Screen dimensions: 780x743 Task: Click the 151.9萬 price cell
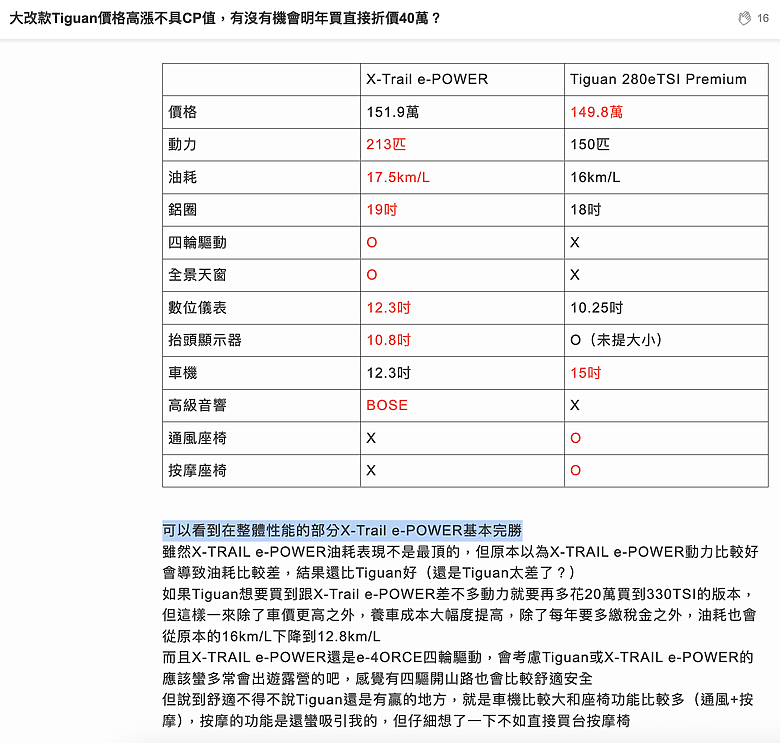click(392, 112)
